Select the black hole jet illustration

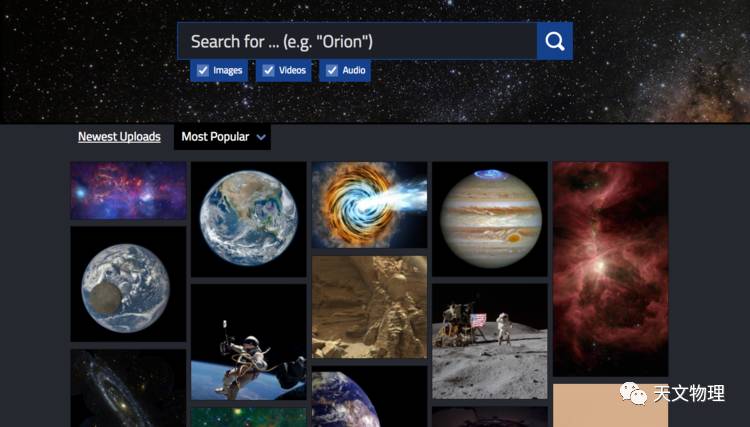(369, 205)
